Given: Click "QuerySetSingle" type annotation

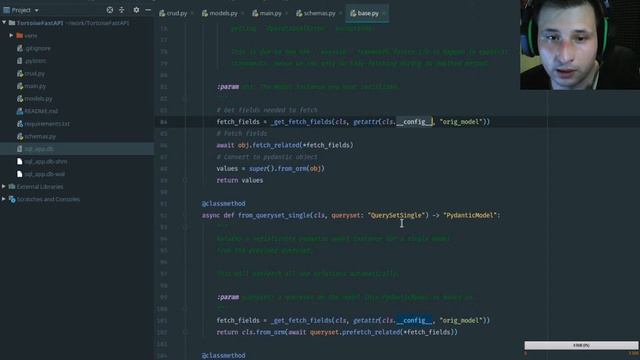Looking at the screenshot, I should pyautogui.click(x=396, y=215).
